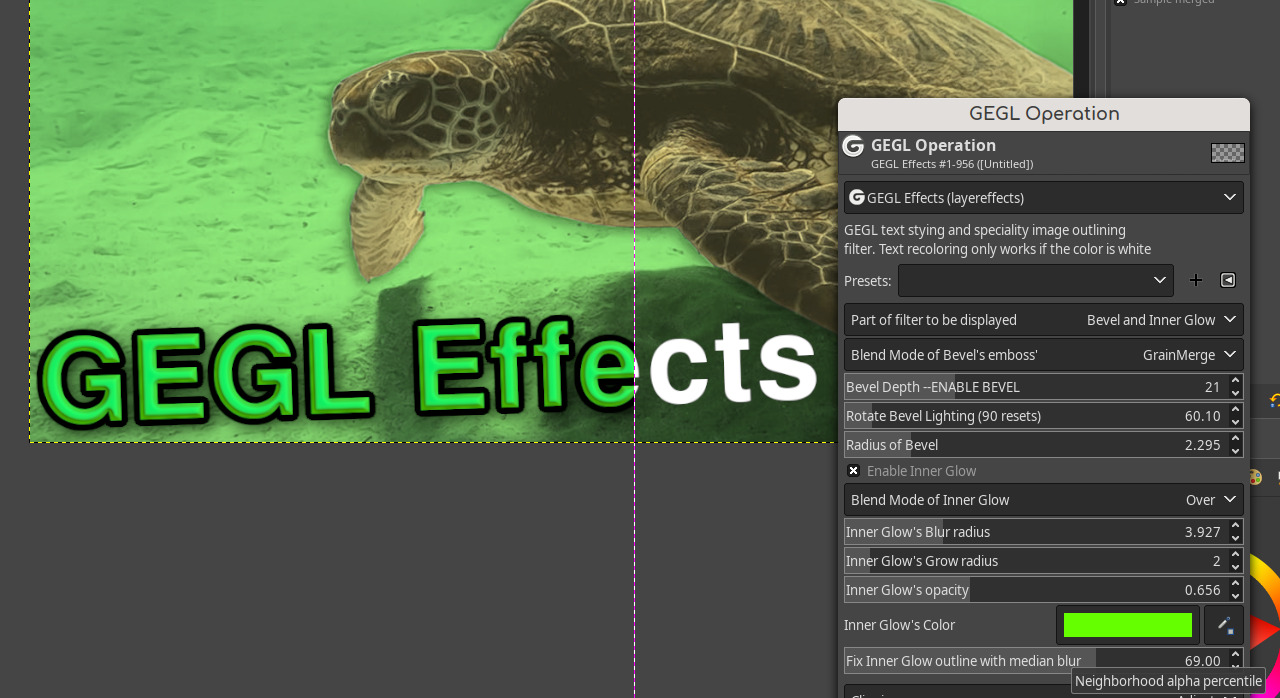Open the manage presets menu icon
This screenshot has width=1280, height=698.
[1228, 280]
